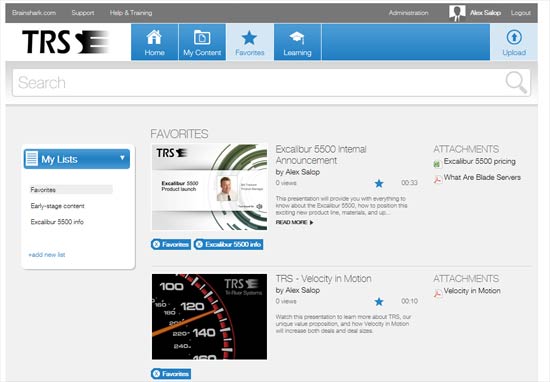Go to the Home tab
The image size is (550, 382).
155,42
